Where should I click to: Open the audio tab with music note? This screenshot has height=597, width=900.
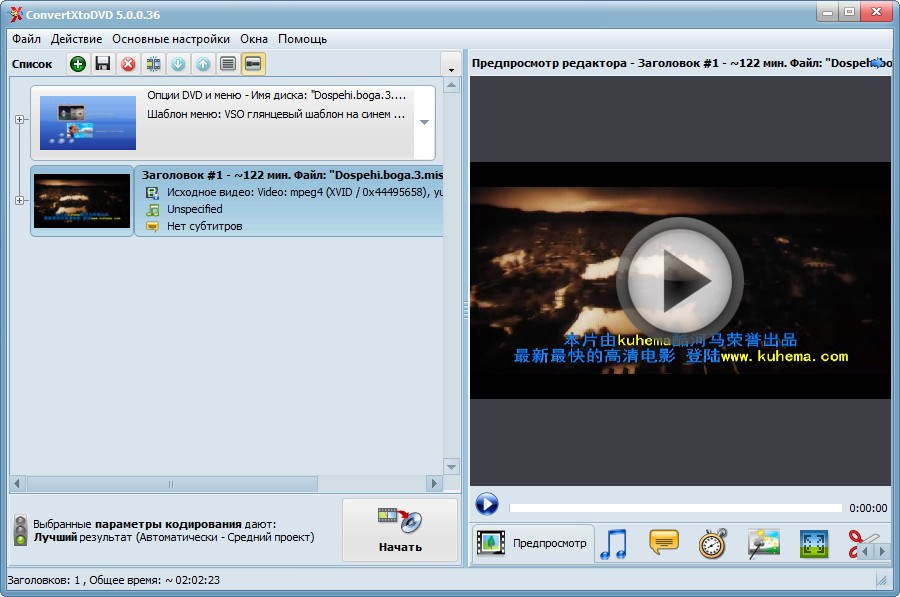pyautogui.click(x=612, y=544)
